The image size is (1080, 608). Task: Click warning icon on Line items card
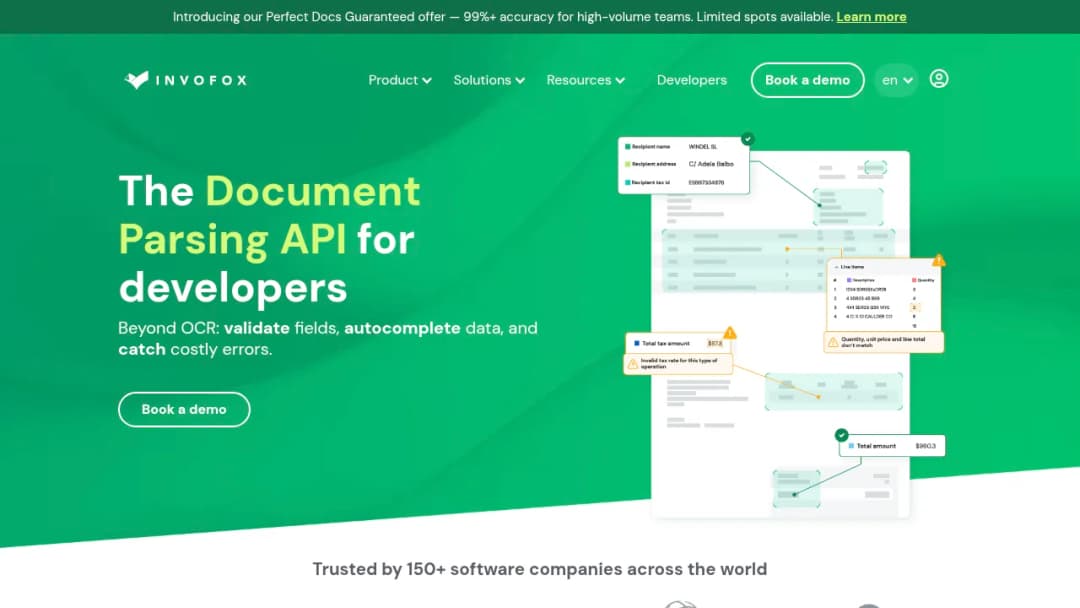pyautogui.click(x=939, y=260)
